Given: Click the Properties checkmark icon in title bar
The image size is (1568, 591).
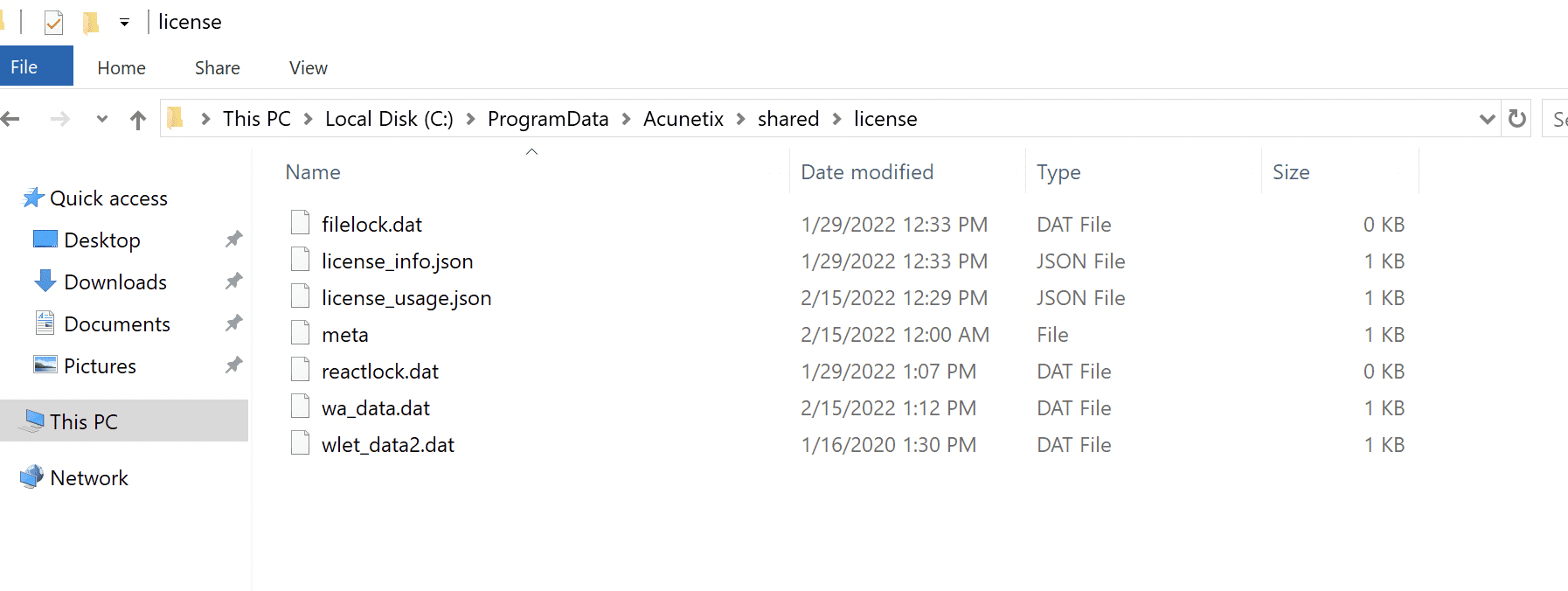Looking at the screenshot, I should (53, 22).
